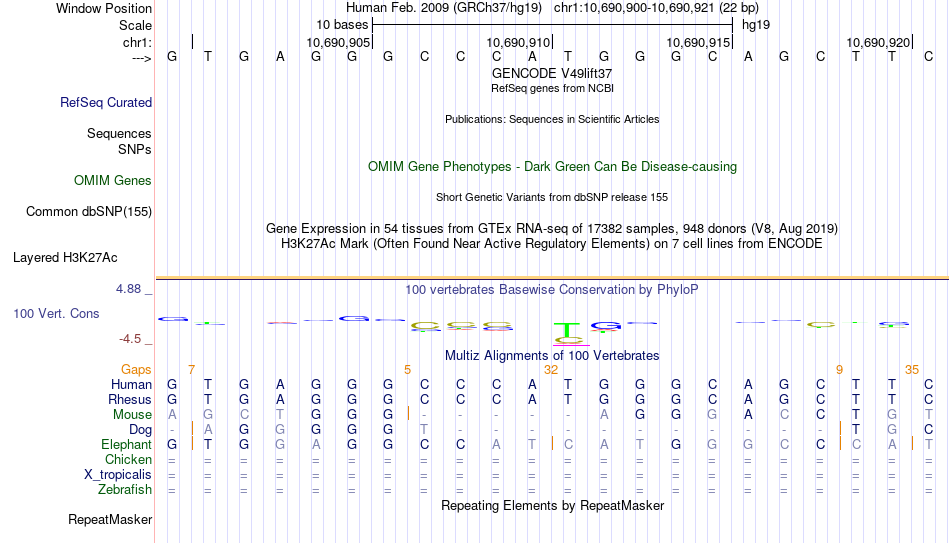This screenshot has height=543, width=950.
Task: Click the Gaps value 35
Action: click(x=912, y=370)
